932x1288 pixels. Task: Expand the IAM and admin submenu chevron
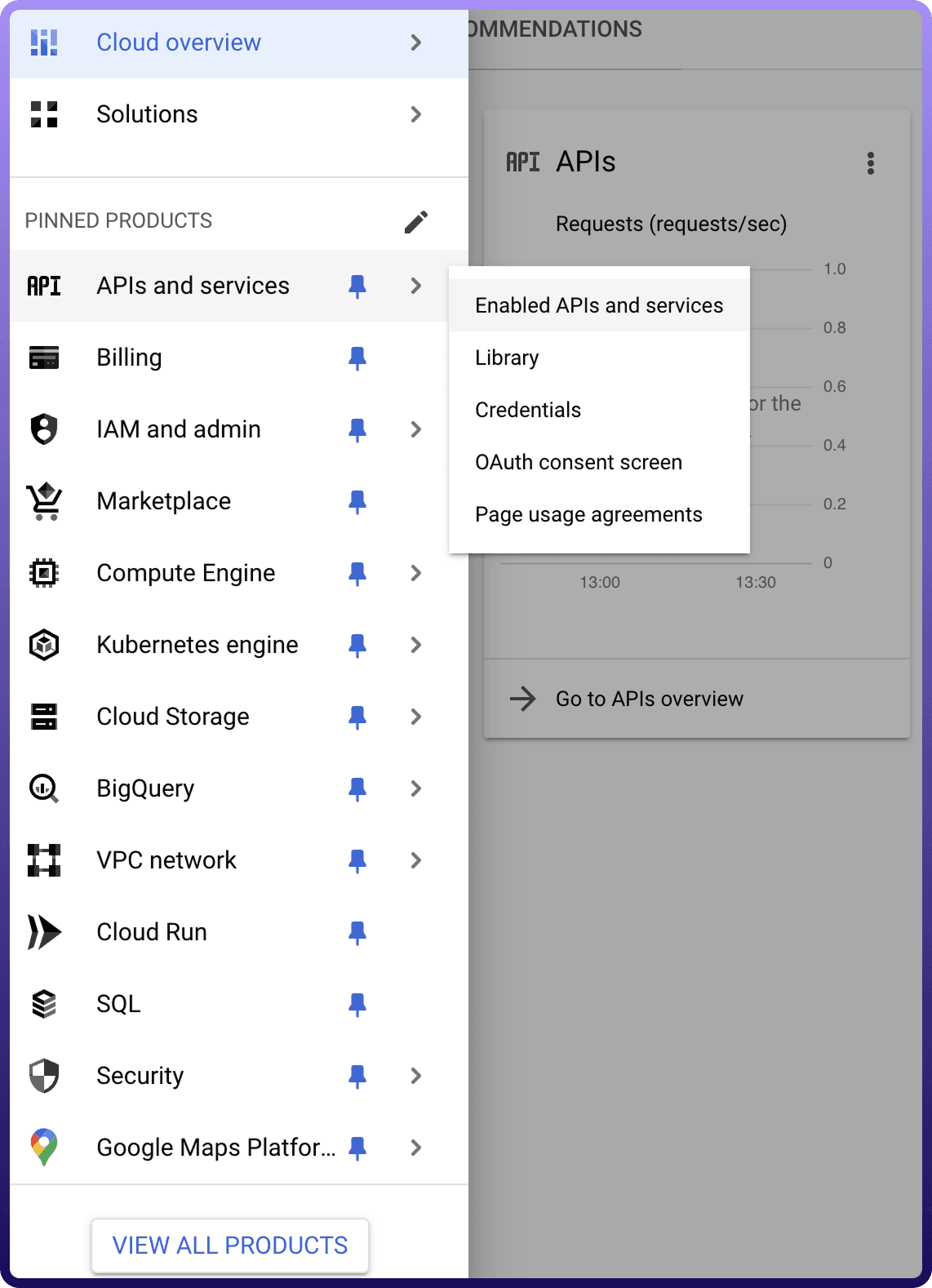point(416,429)
